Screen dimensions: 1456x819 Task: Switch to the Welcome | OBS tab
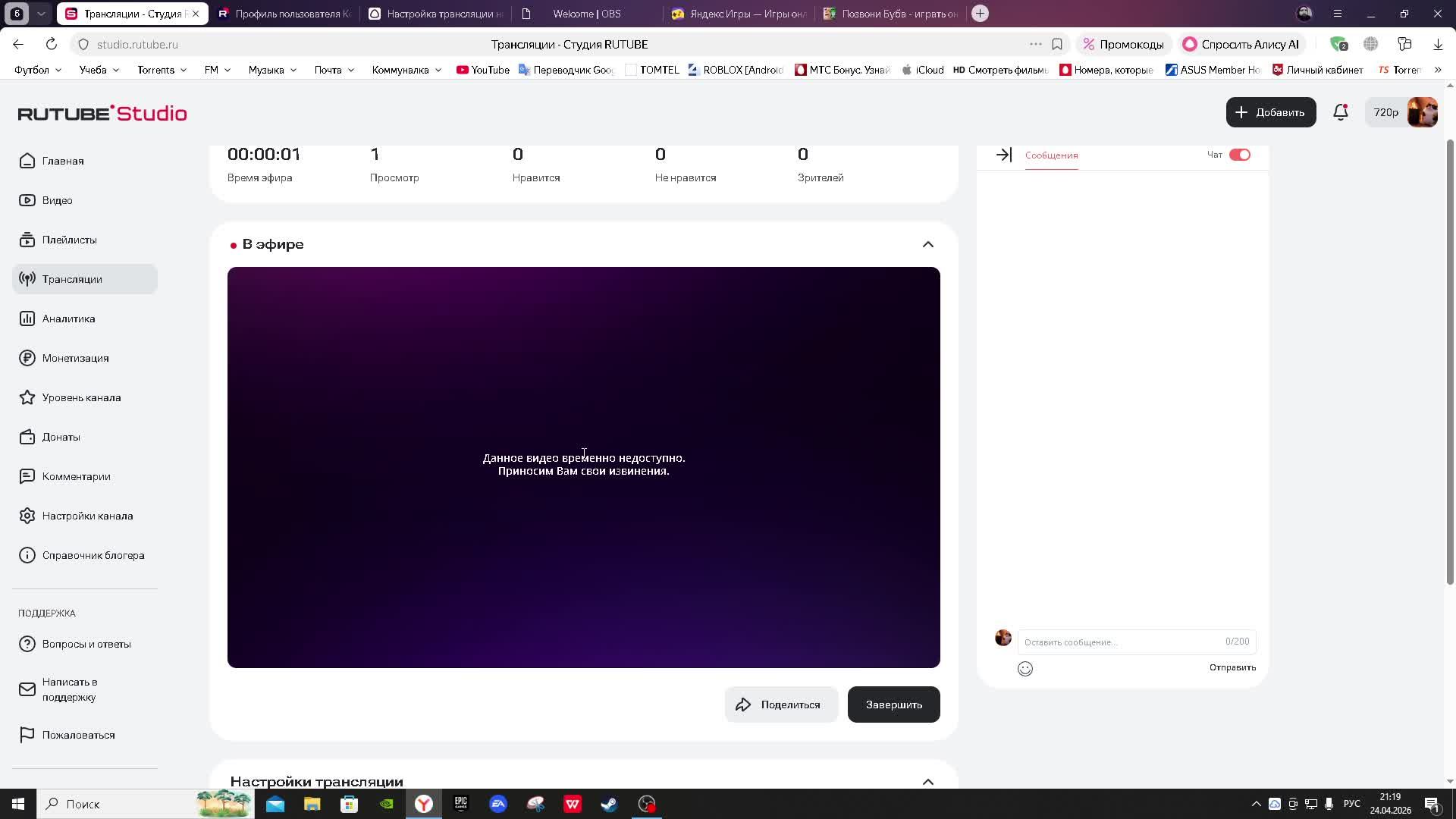[586, 14]
